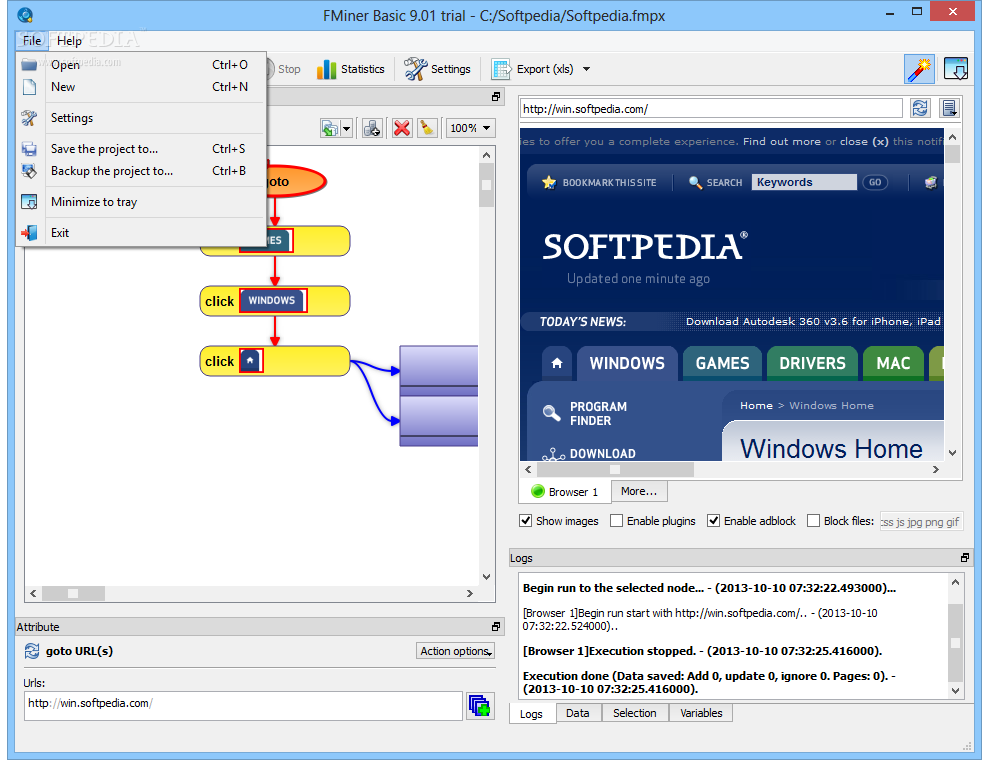Viewport: 982px width, 760px height.
Task: Select Minimize to tray menu entry
Action: click(x=143, y=202)
